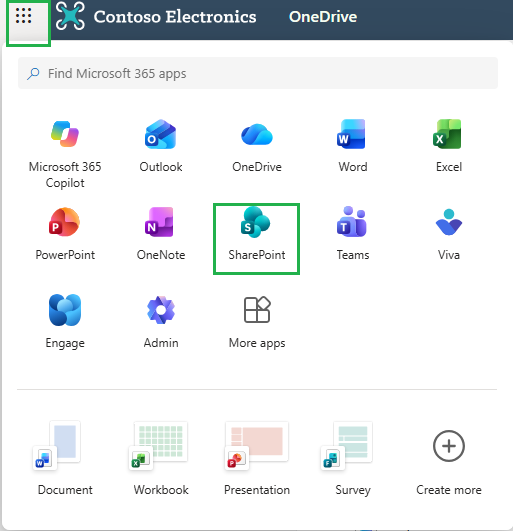513x531 pixels.
Task: Click the Find Microsoft 365 apps field
Action: [x=258, y=73]
